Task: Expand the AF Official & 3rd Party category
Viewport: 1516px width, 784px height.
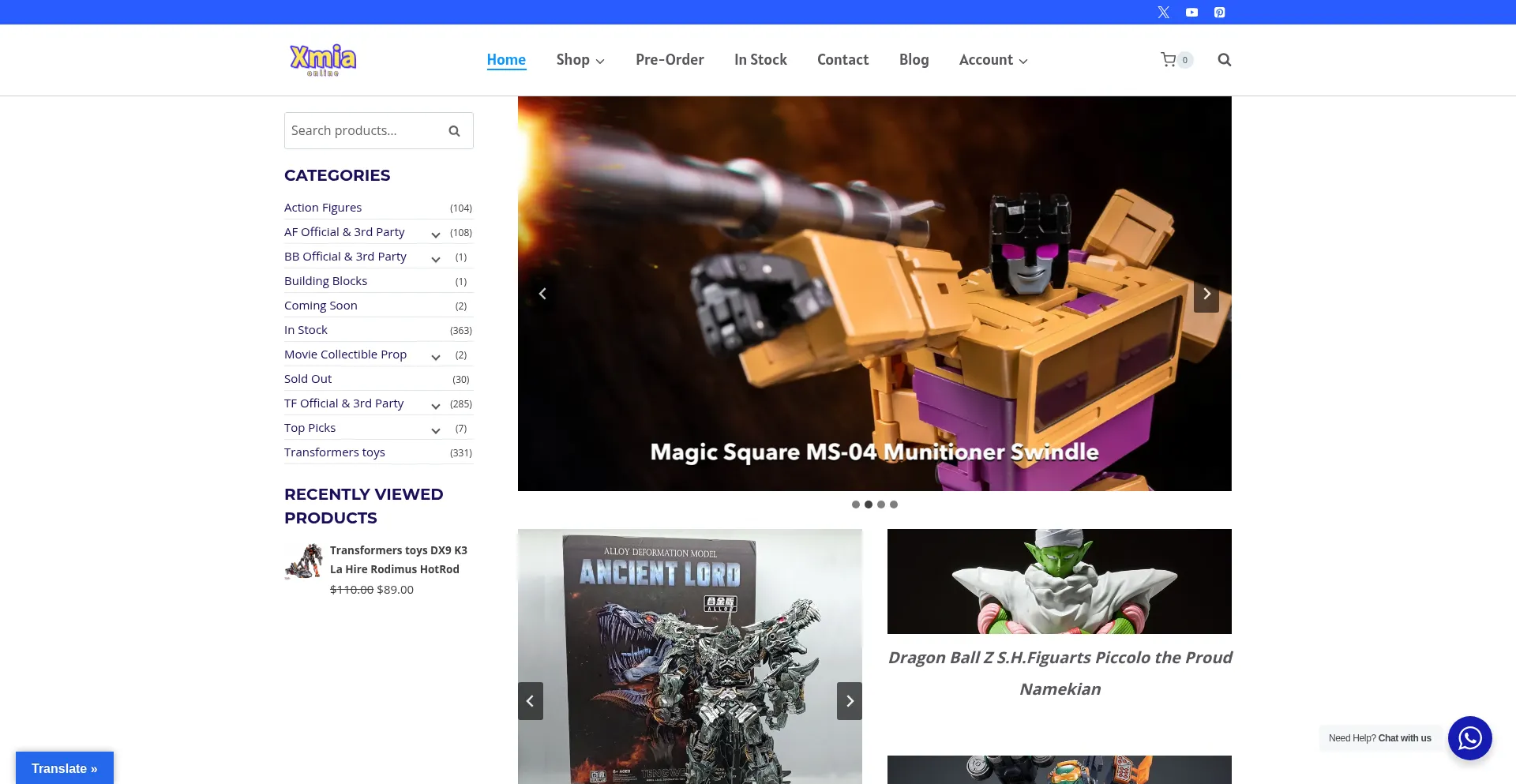Action: point(435,234)
